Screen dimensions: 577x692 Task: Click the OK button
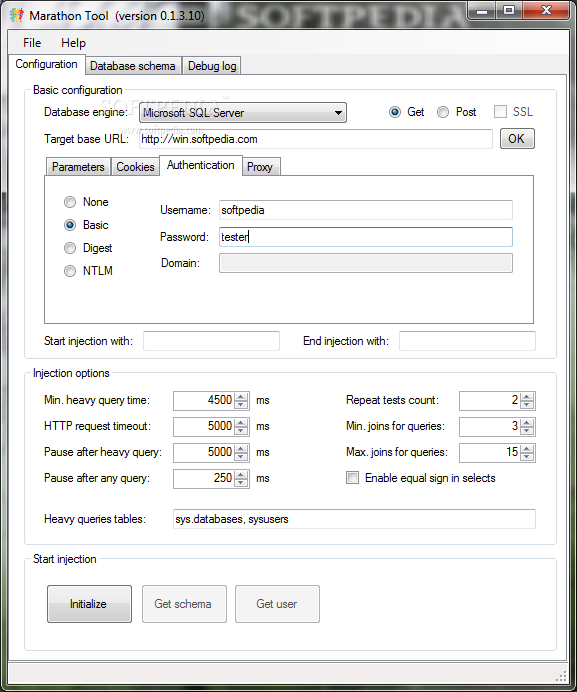tap(517, 139)
